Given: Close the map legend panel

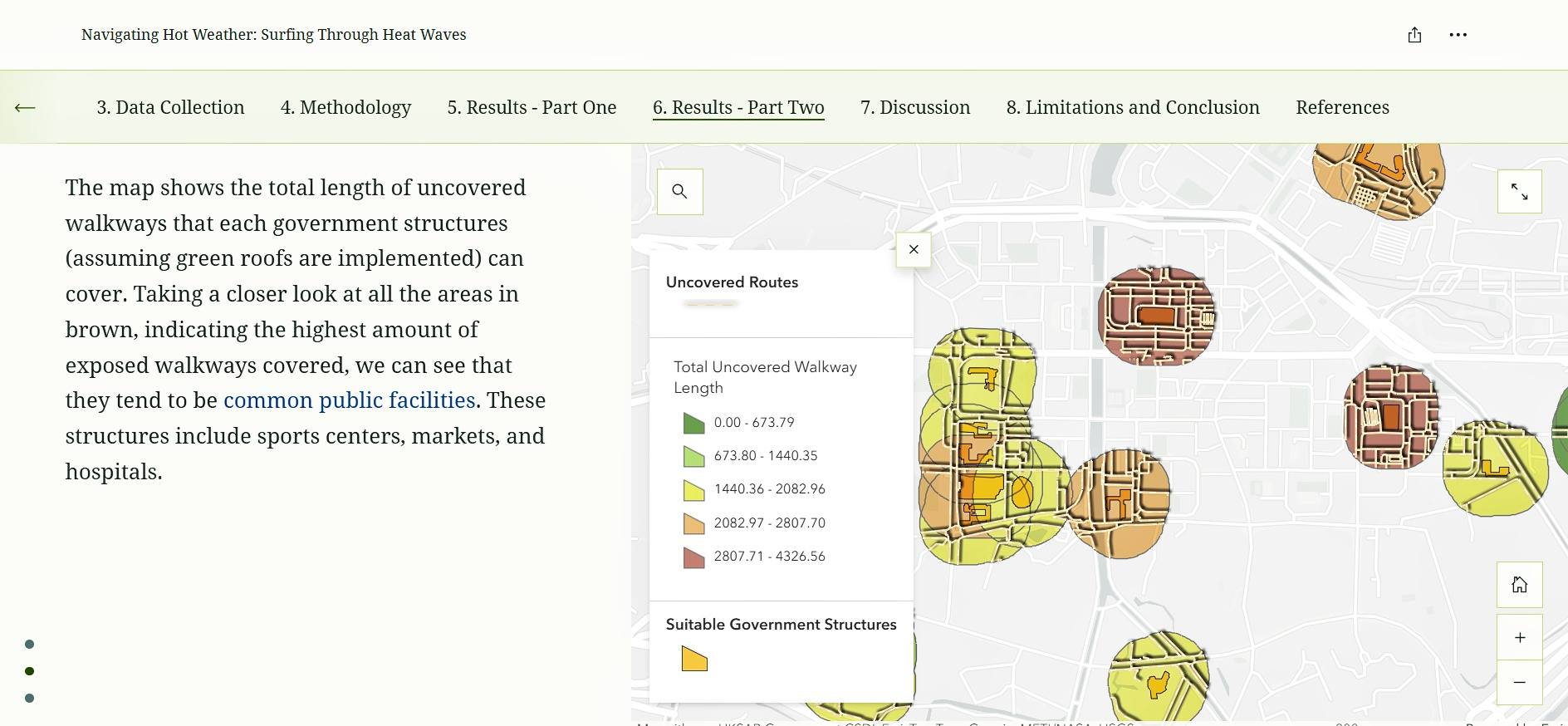Looking at the screenshot, I should [914, 249].
